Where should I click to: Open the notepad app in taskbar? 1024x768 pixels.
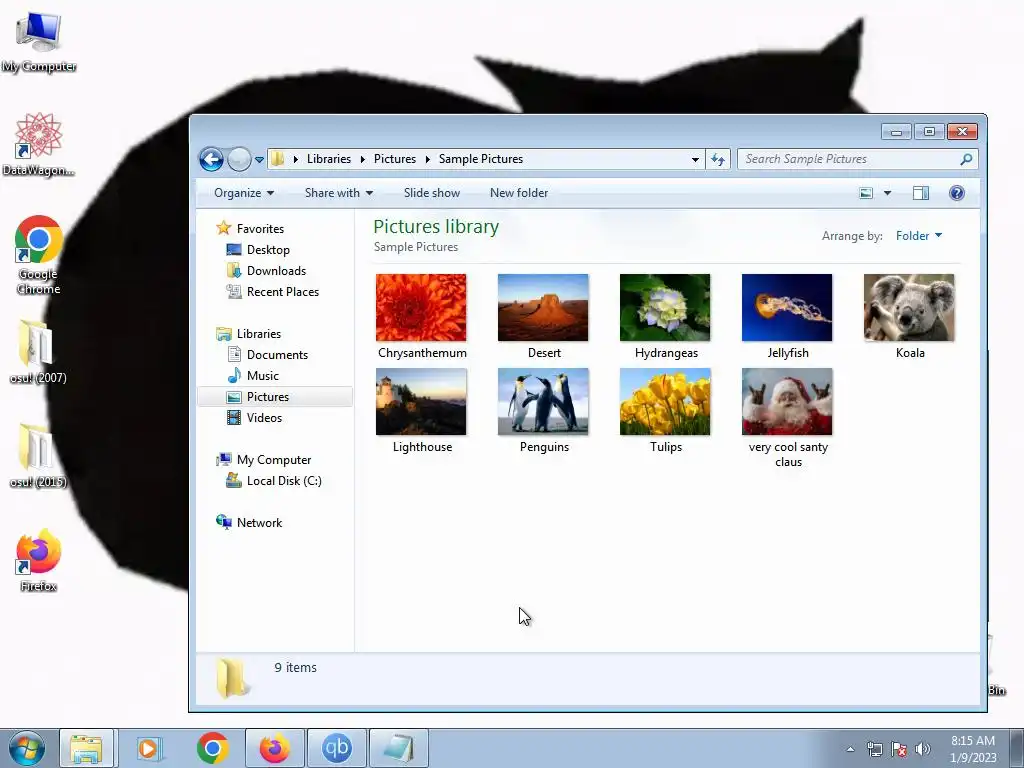coord(398,748)
